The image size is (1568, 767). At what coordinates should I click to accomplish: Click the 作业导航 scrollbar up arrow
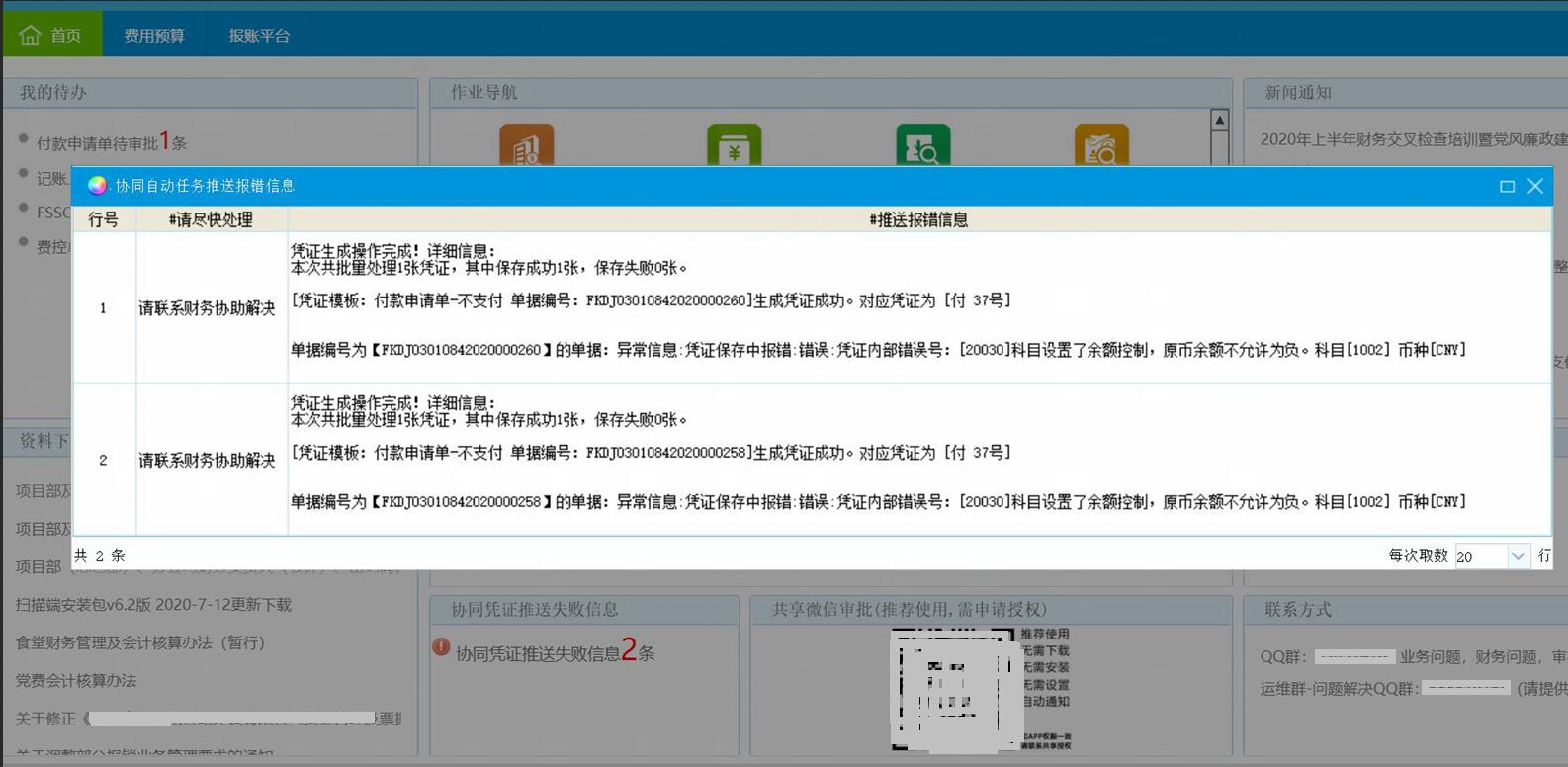tap(1220, 120)
